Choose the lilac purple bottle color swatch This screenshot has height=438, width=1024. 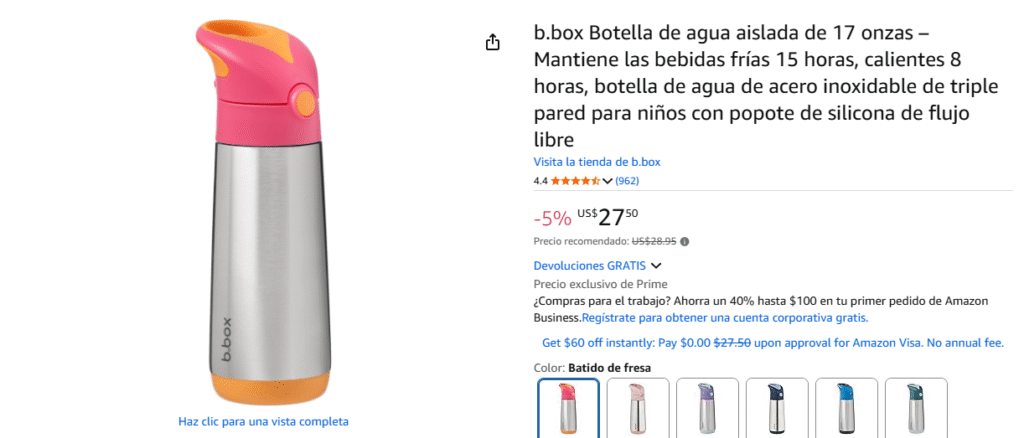coord(708,408)
